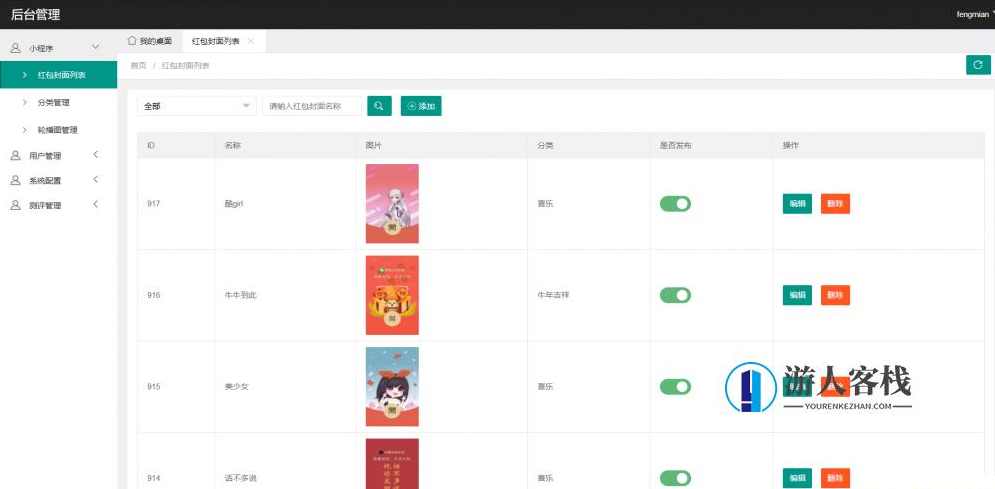Click 编辑 button for 酷girl row
This screenshot has width=995, height=489.
click(797, 204)
